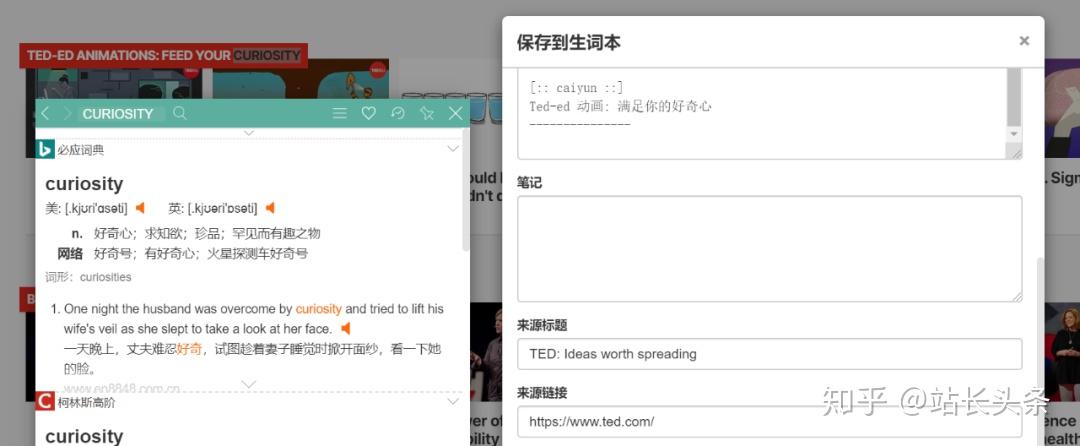The height and width of the screenshot is (446, 1080).
Task: Click the translation text area scrollbar down arrow
Action: pos(1014,134)
